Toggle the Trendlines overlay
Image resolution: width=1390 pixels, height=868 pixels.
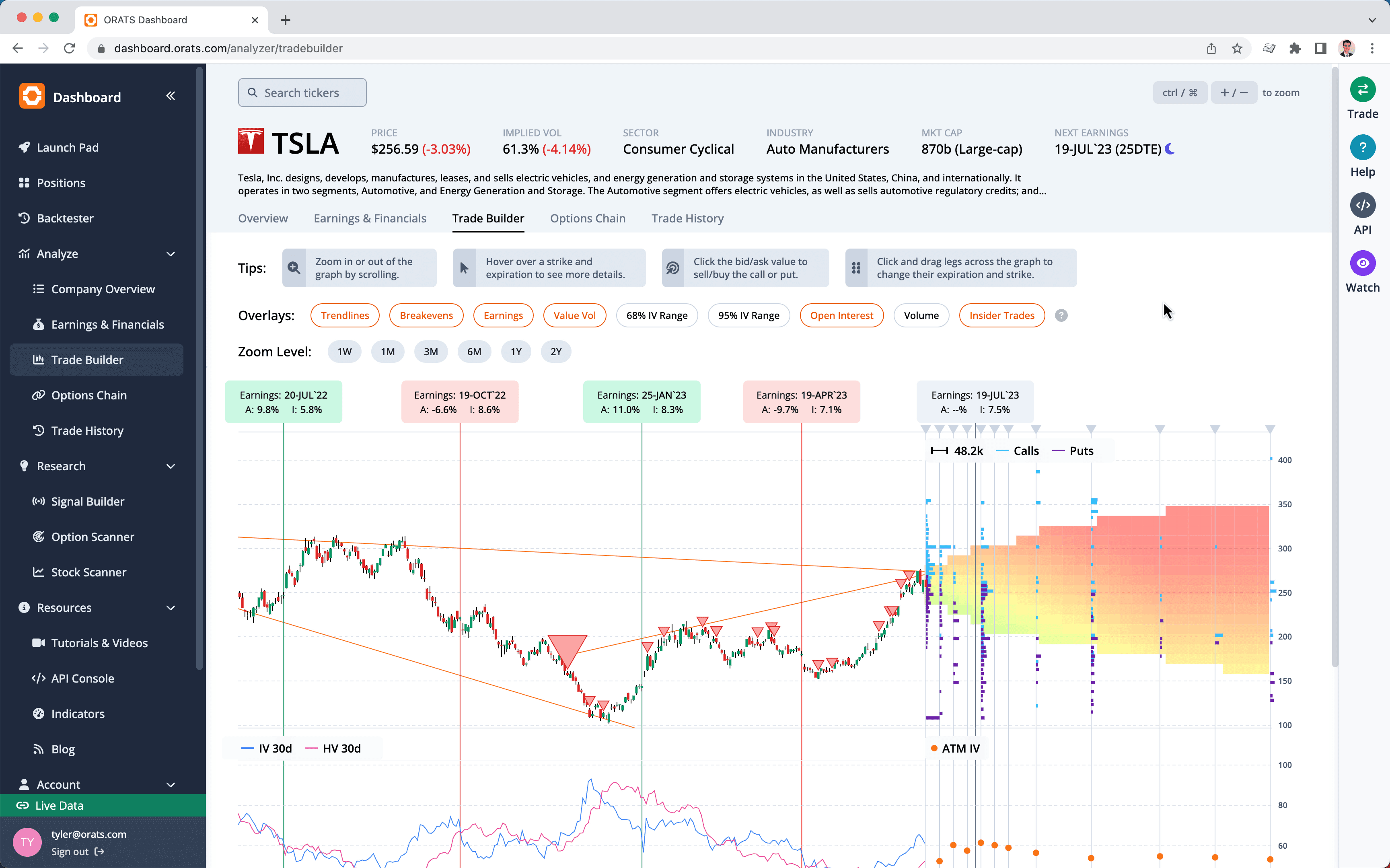click(345, 315)
